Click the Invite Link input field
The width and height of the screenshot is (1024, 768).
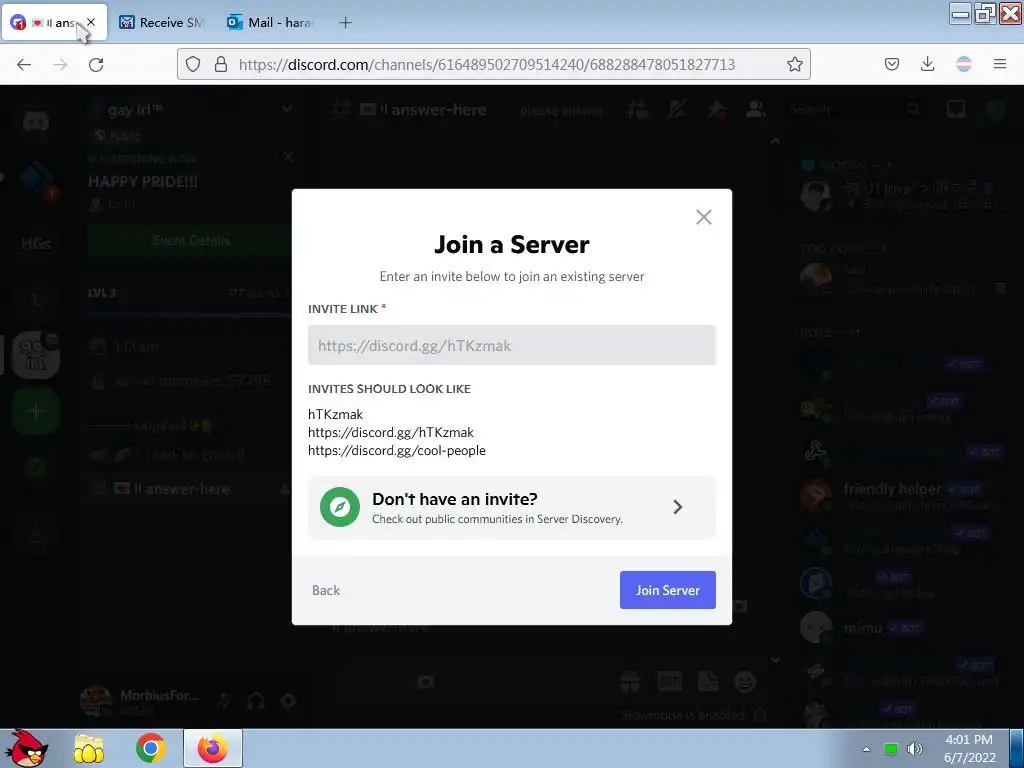point(511,345)
